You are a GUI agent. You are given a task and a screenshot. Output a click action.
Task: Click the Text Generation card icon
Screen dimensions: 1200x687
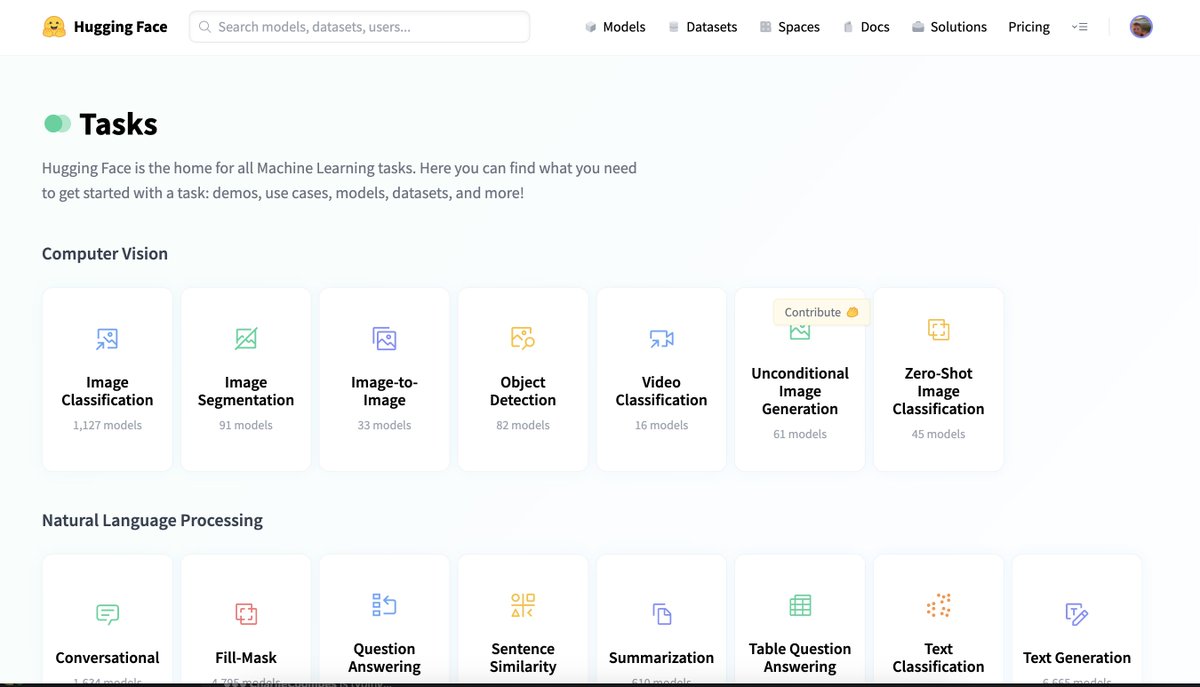(1077, 614)
